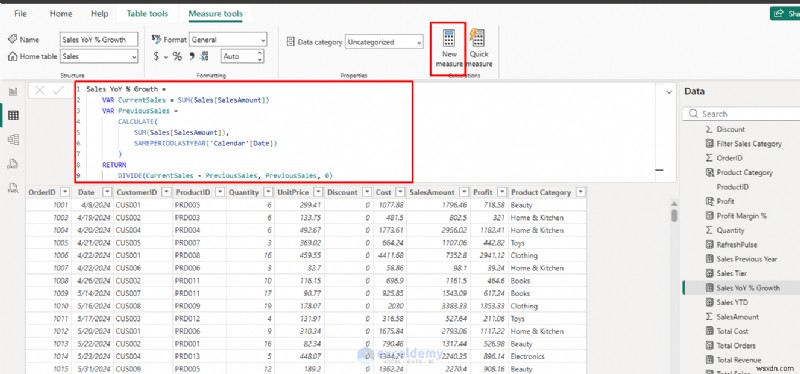Viewport: 800px width, 374px height.
Task: Click the decimal places icon
Action: coord(205,57)
